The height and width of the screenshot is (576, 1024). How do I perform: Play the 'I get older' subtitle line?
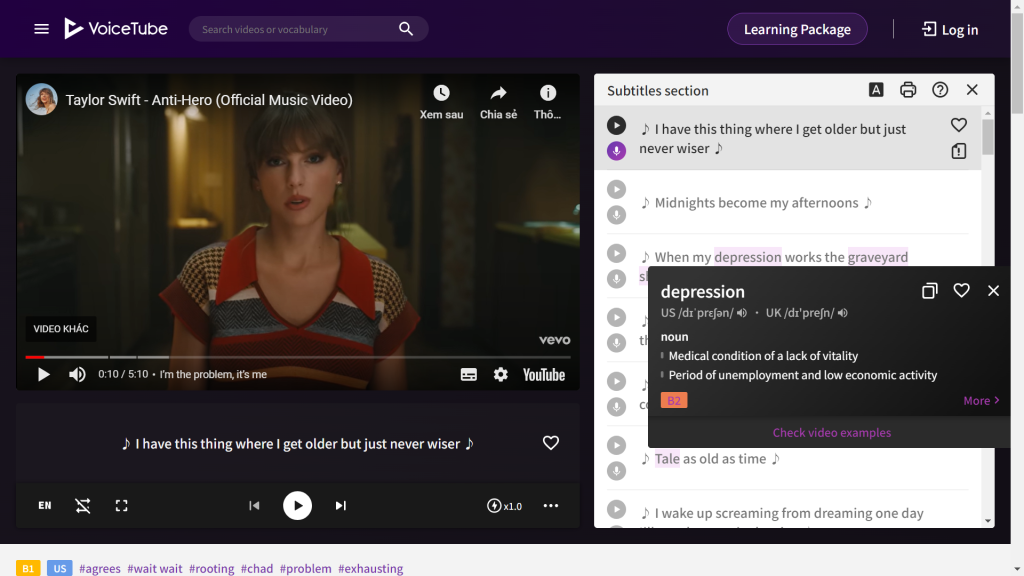(616, 125)
